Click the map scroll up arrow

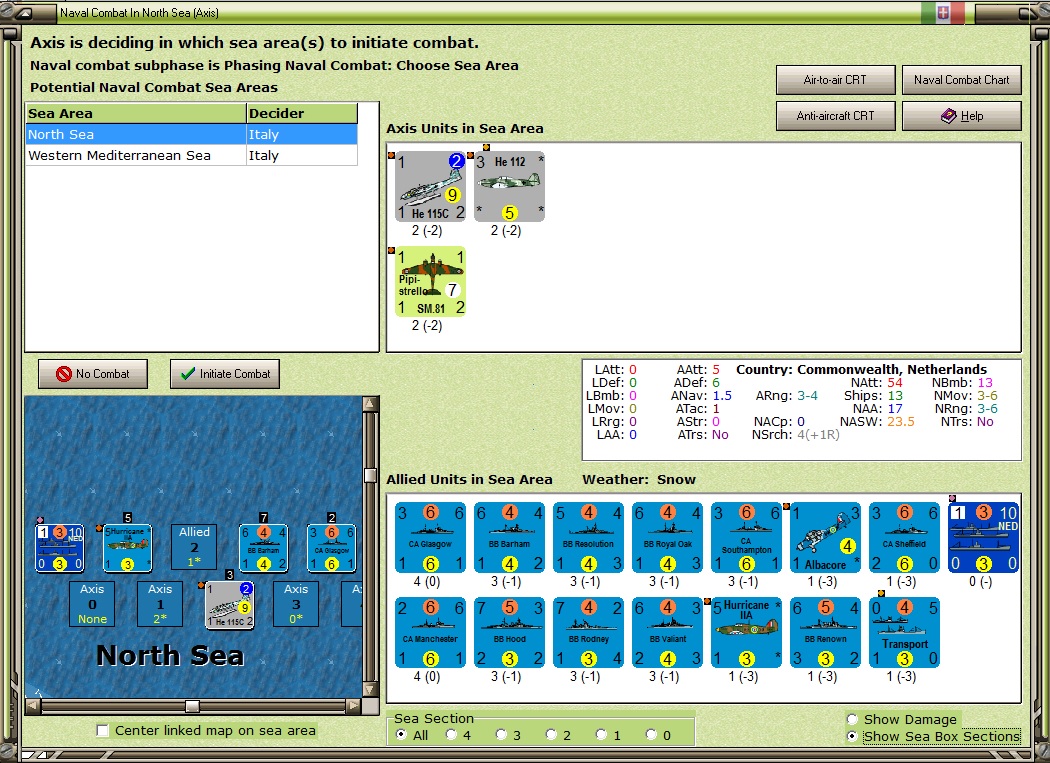pos(370,403)
